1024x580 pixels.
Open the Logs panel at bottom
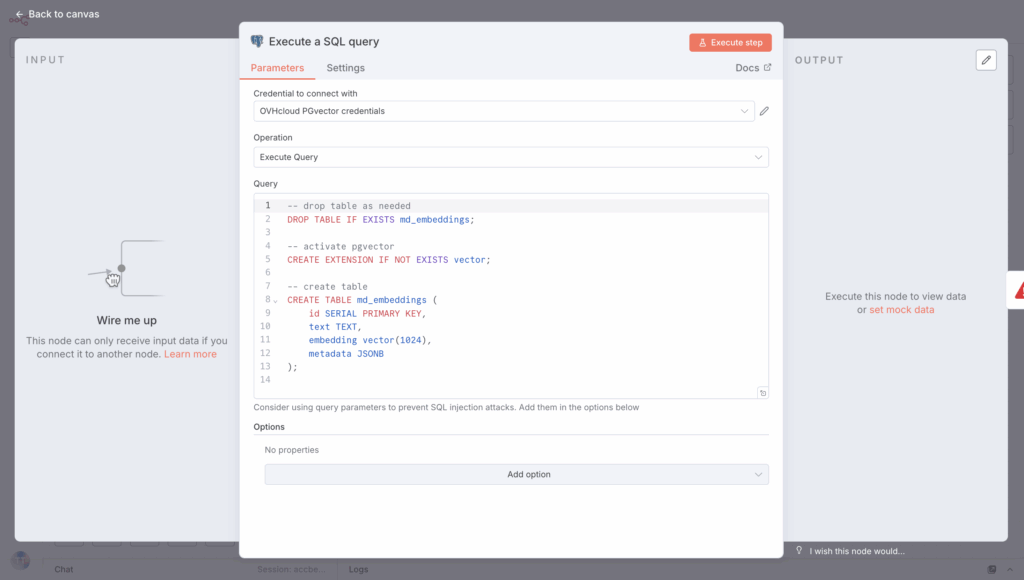(x=358, y=569)
